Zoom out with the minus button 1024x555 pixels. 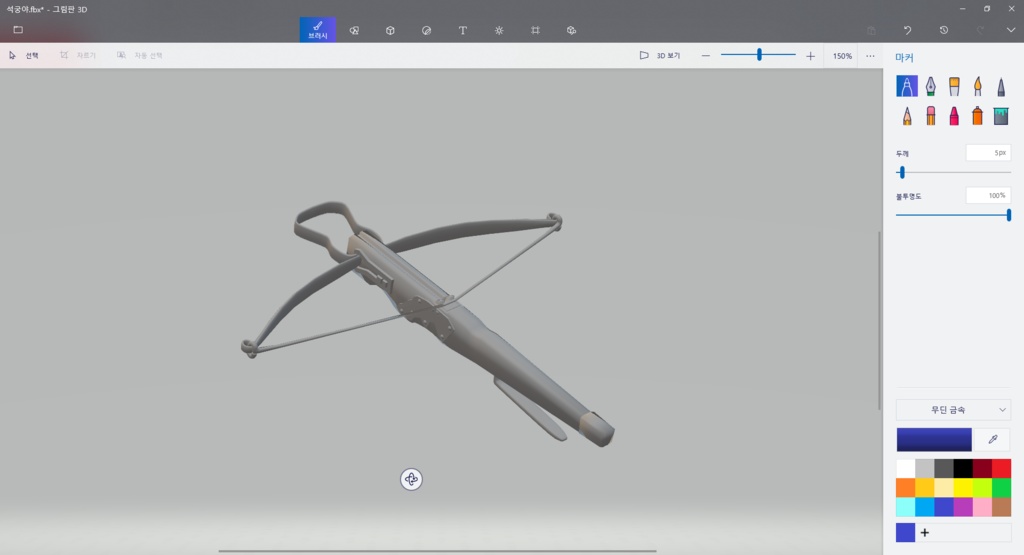705,56
